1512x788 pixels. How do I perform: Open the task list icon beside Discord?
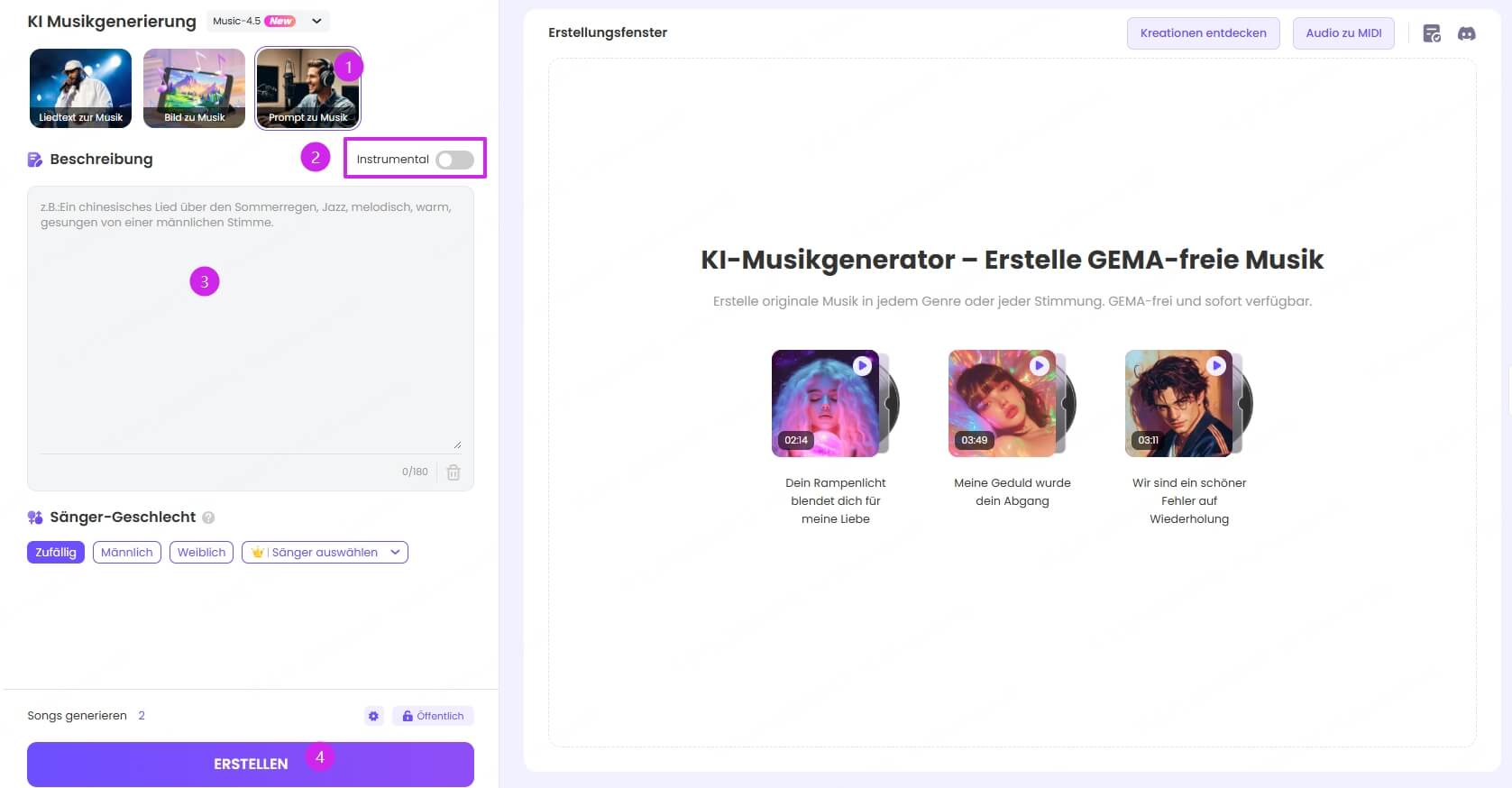click(1432, 33)
